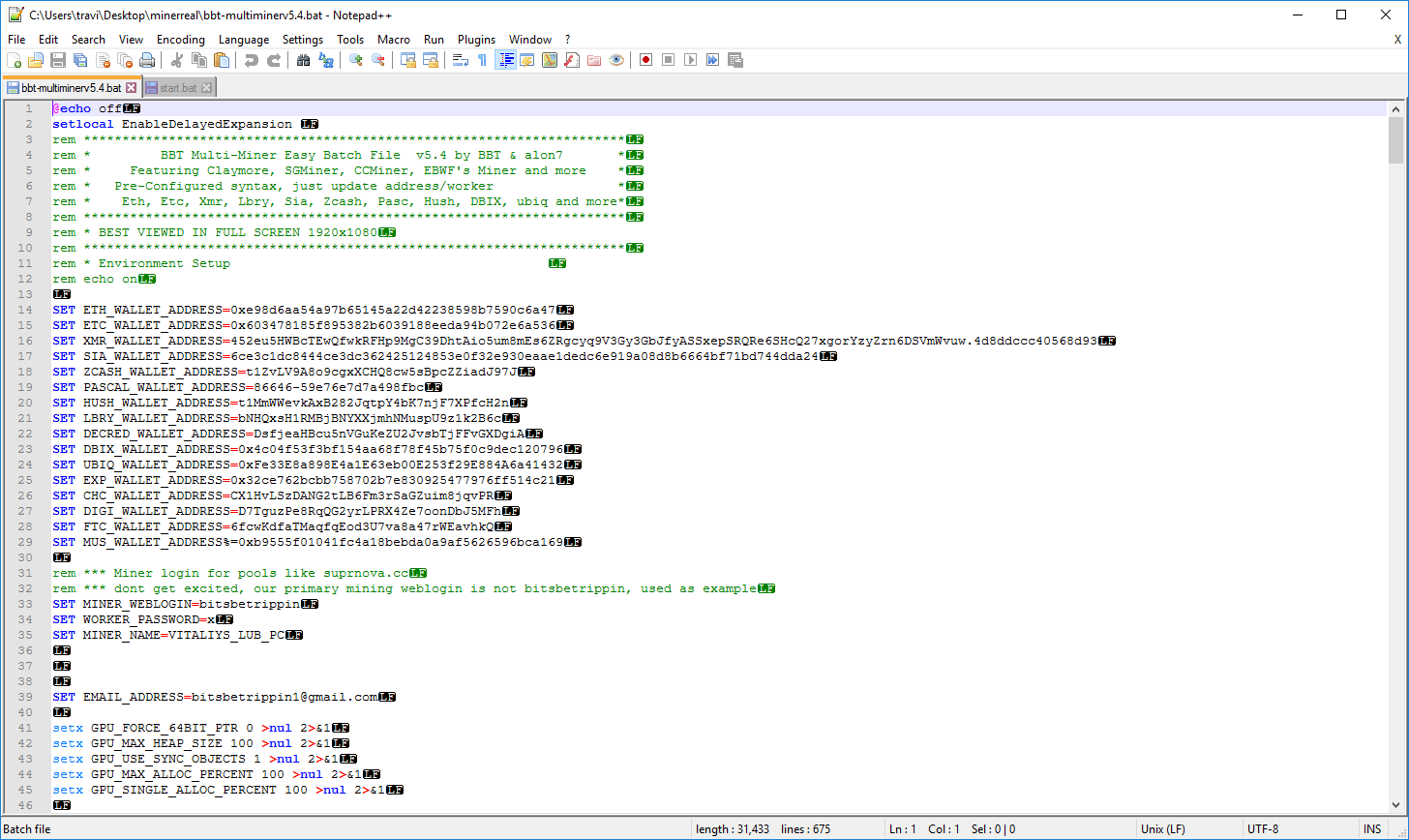Image resolution: width=1409 pixels, height=840 pixels.
Task: Click the Stop Recording square icon
Action: click(x=668, y=60)
